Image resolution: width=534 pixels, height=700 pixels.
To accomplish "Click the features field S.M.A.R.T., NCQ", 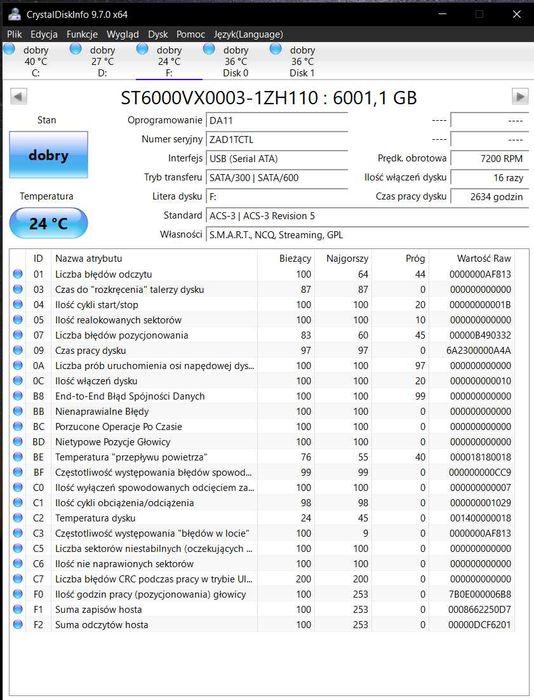I will point(367,235).
